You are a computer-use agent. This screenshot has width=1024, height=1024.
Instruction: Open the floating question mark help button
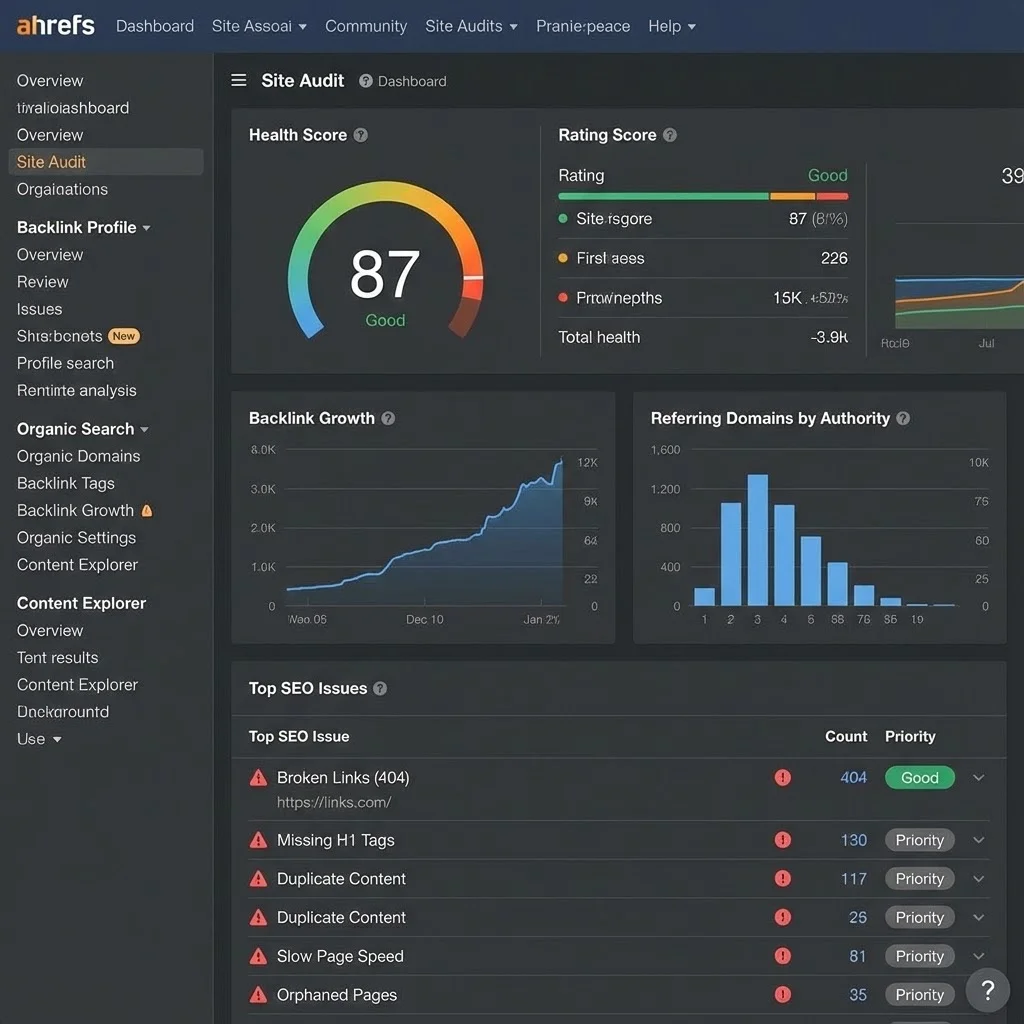tap(987, 990)
